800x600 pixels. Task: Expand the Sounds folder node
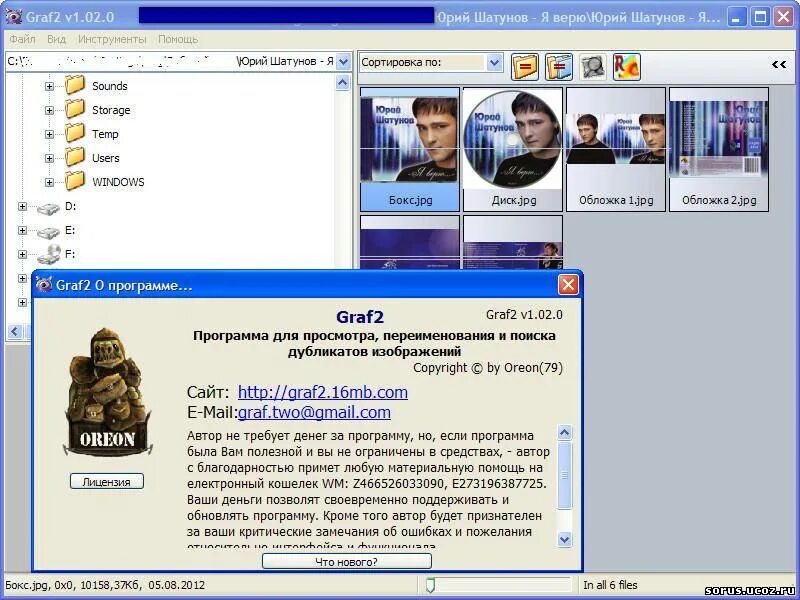pyautogui.click(x=49, y=86)
